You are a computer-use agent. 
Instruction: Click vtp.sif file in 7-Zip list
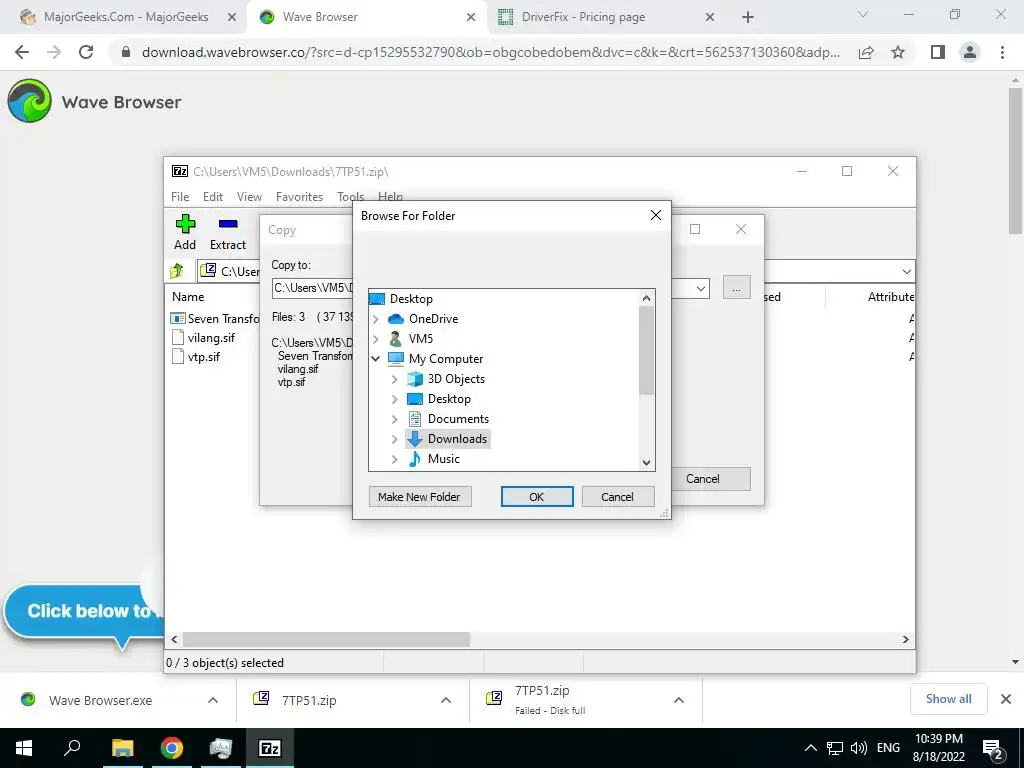(x=195, y=357)
